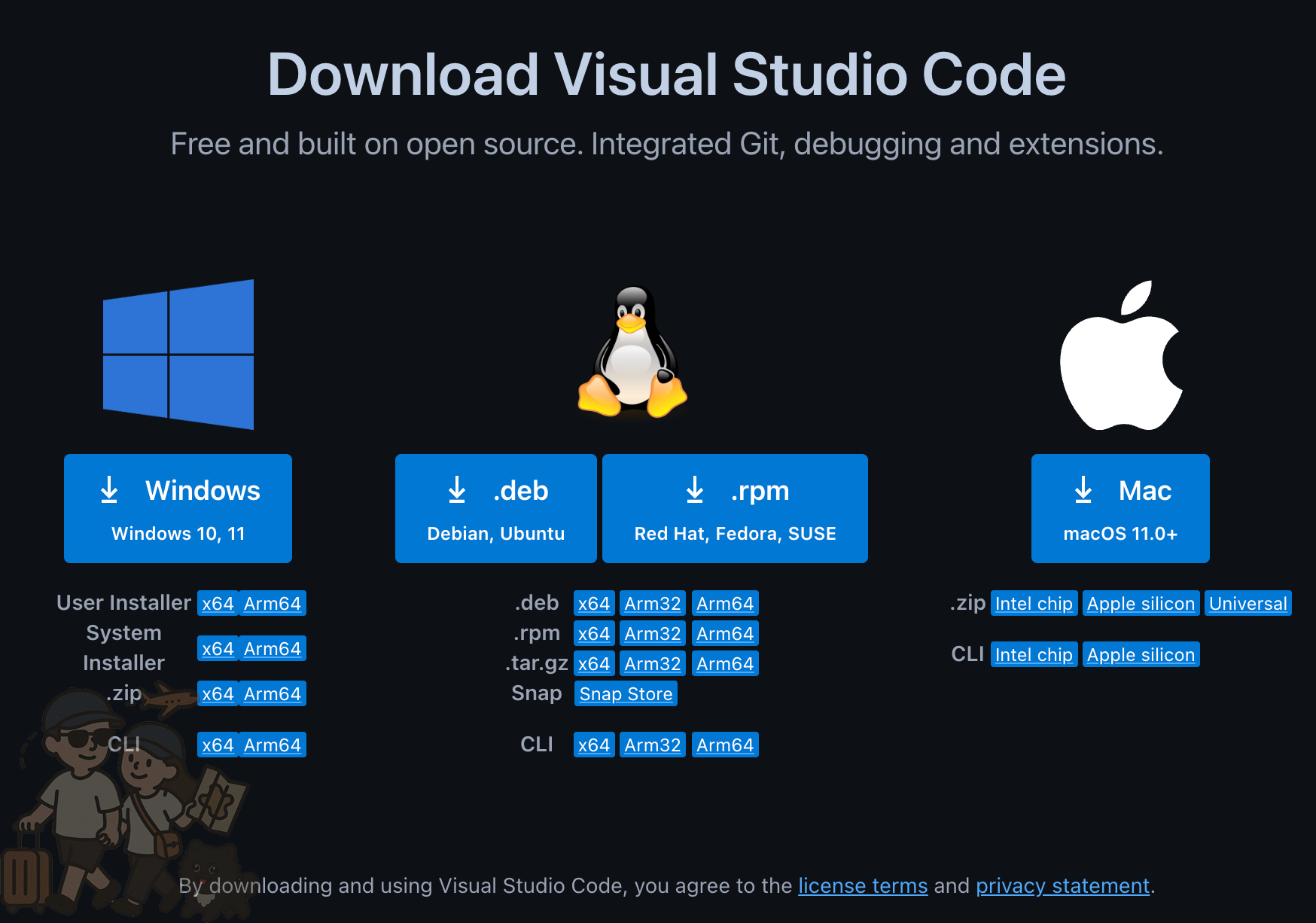This screenshot has height=923, width=1316.
Task: Get Windows System Installer Arm64
Action: pyautogui.click(x=273, y=648)
